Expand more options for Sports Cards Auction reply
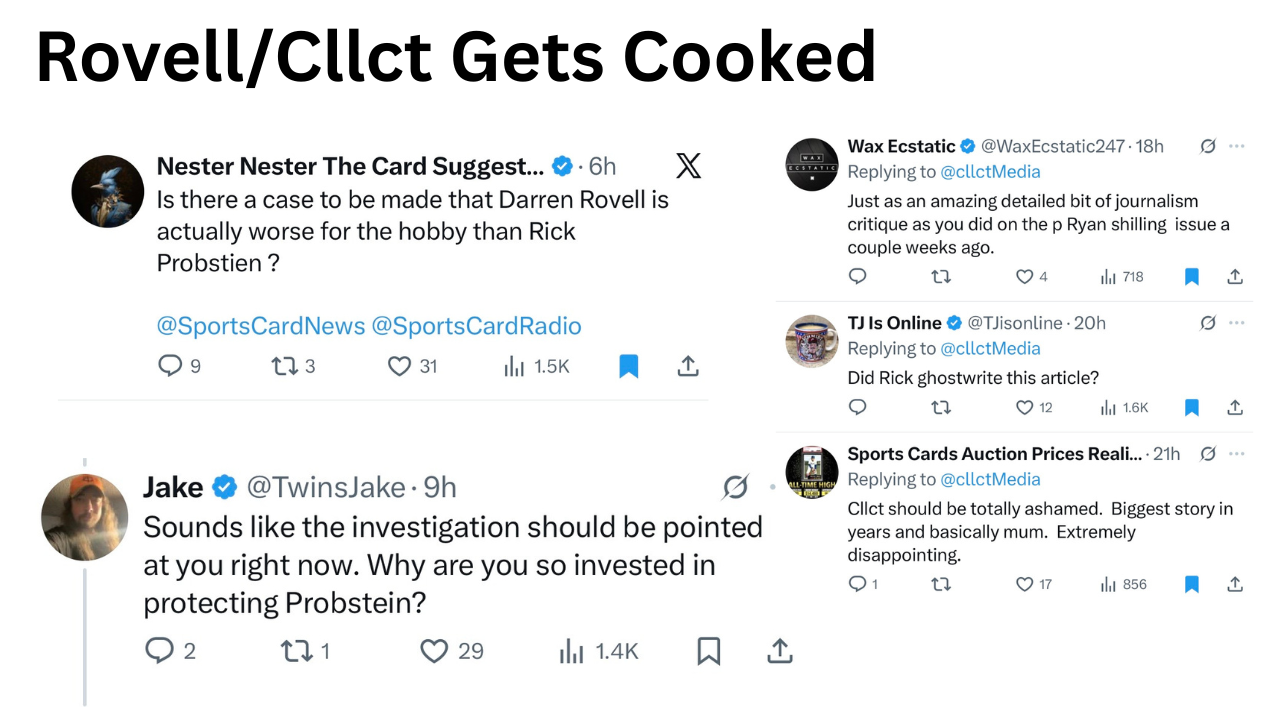 [1237, 454]
